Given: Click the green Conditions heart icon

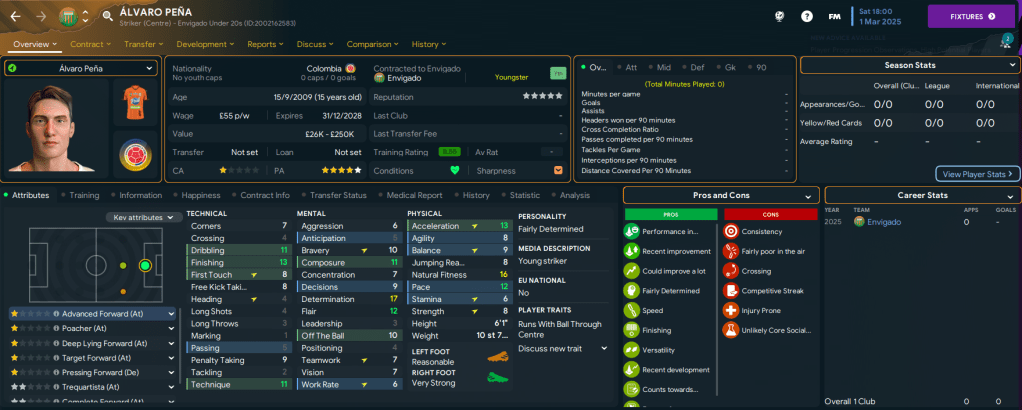Looking at the screenshot, I should pyautogui.click(x=455, y=170).
